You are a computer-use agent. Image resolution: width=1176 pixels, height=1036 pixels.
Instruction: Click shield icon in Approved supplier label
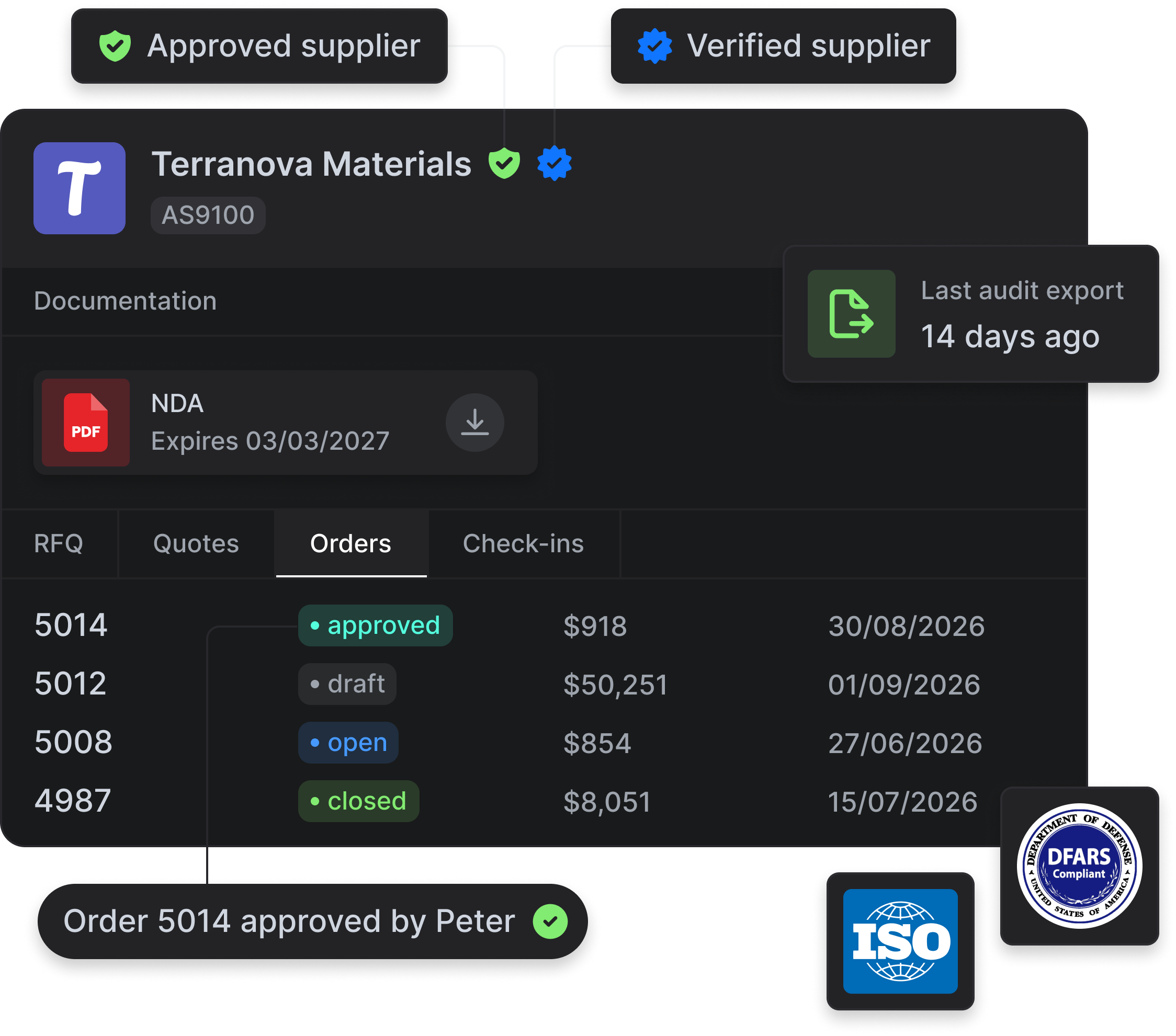pyautogui.click(x=115, y=46)
